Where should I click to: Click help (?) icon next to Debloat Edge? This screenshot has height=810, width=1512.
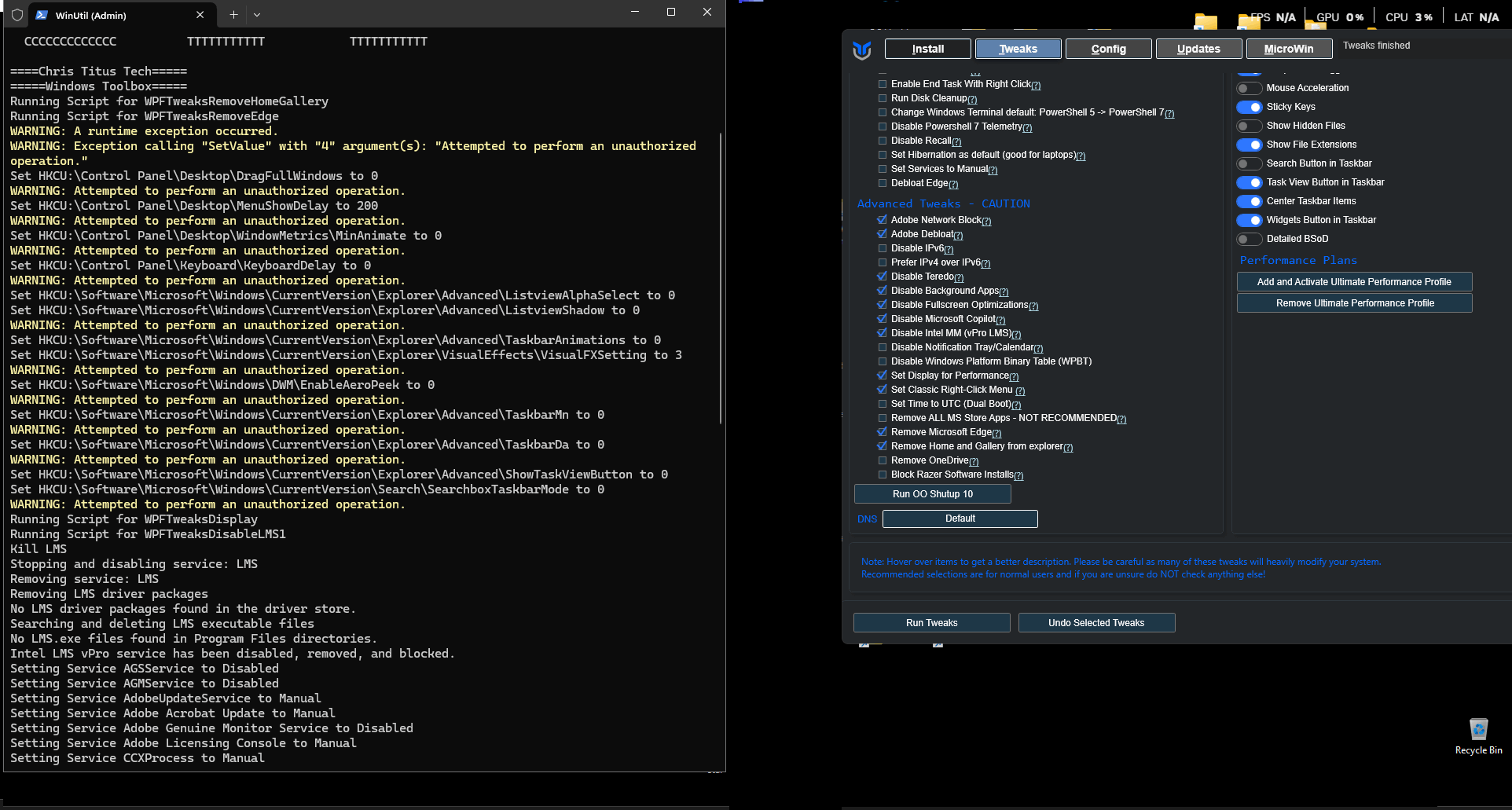(953, 185)
